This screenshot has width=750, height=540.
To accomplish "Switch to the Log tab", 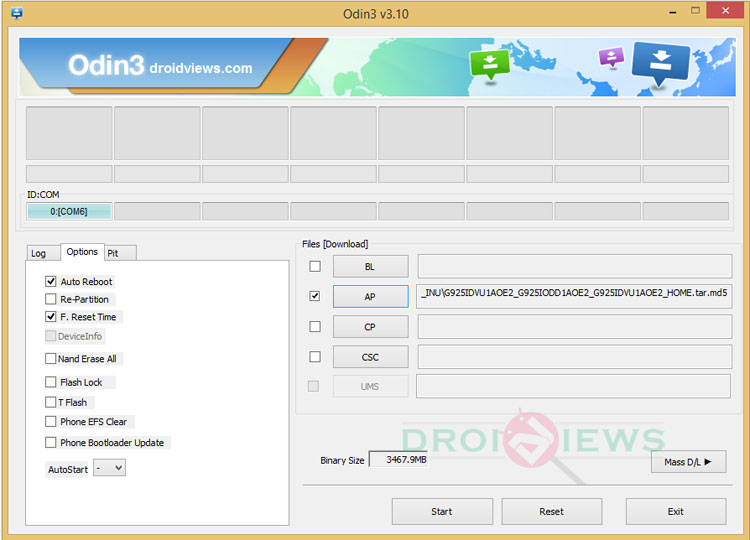I will tap(43, 253).
